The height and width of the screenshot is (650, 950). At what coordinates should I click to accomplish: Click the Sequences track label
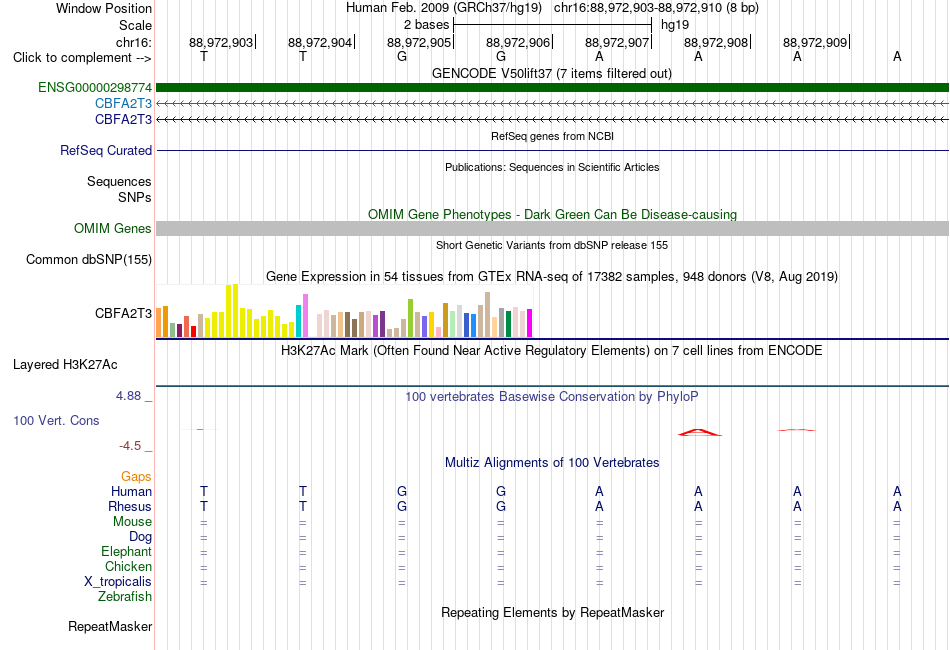[119, 181]
